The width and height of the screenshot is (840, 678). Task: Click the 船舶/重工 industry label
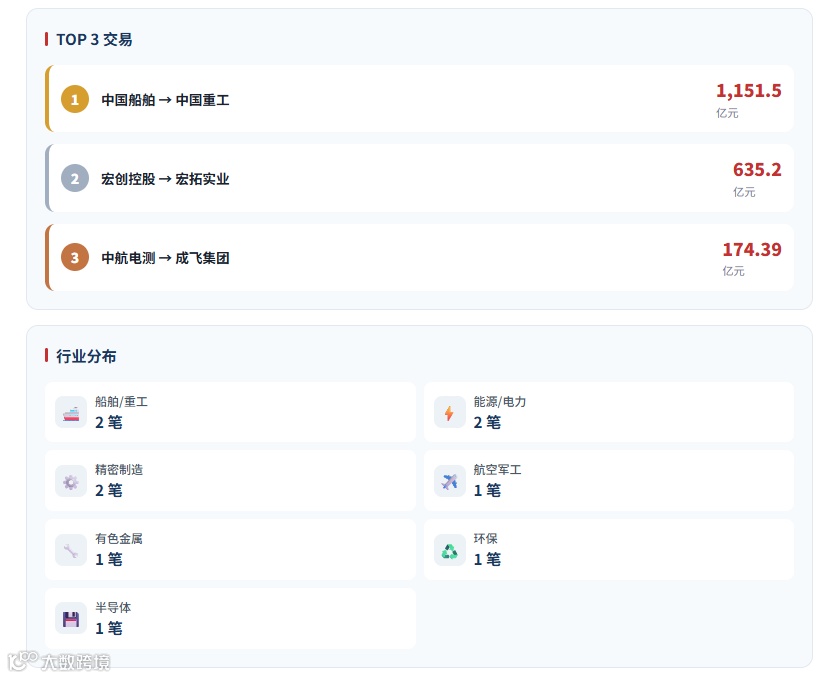coord(122,402)
